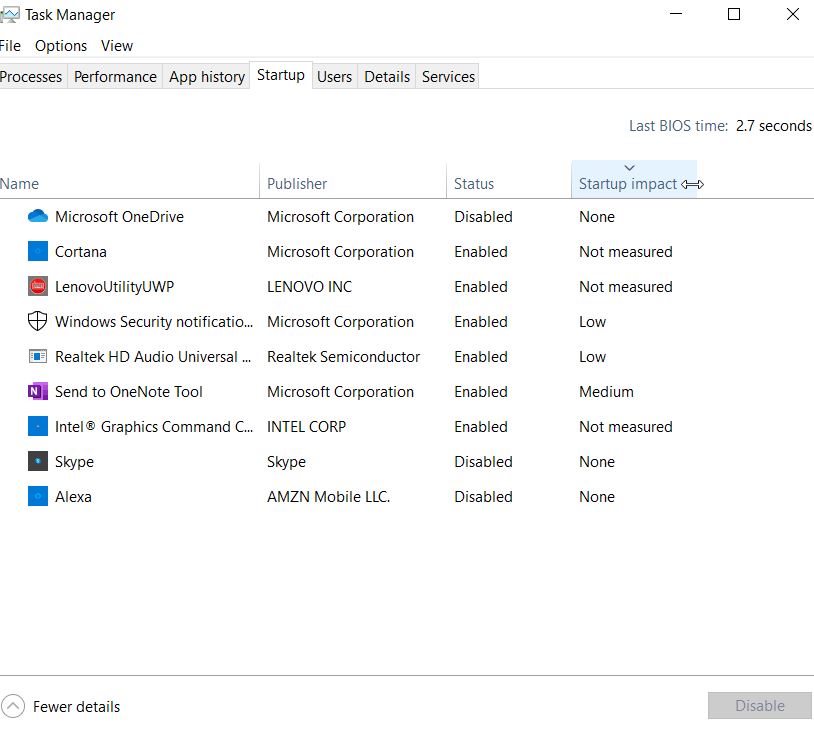Image resolution: width=814 pixels, height=730 pixels.
Task: Click the Skype publisher cell
Action: [x=286, y=462]
